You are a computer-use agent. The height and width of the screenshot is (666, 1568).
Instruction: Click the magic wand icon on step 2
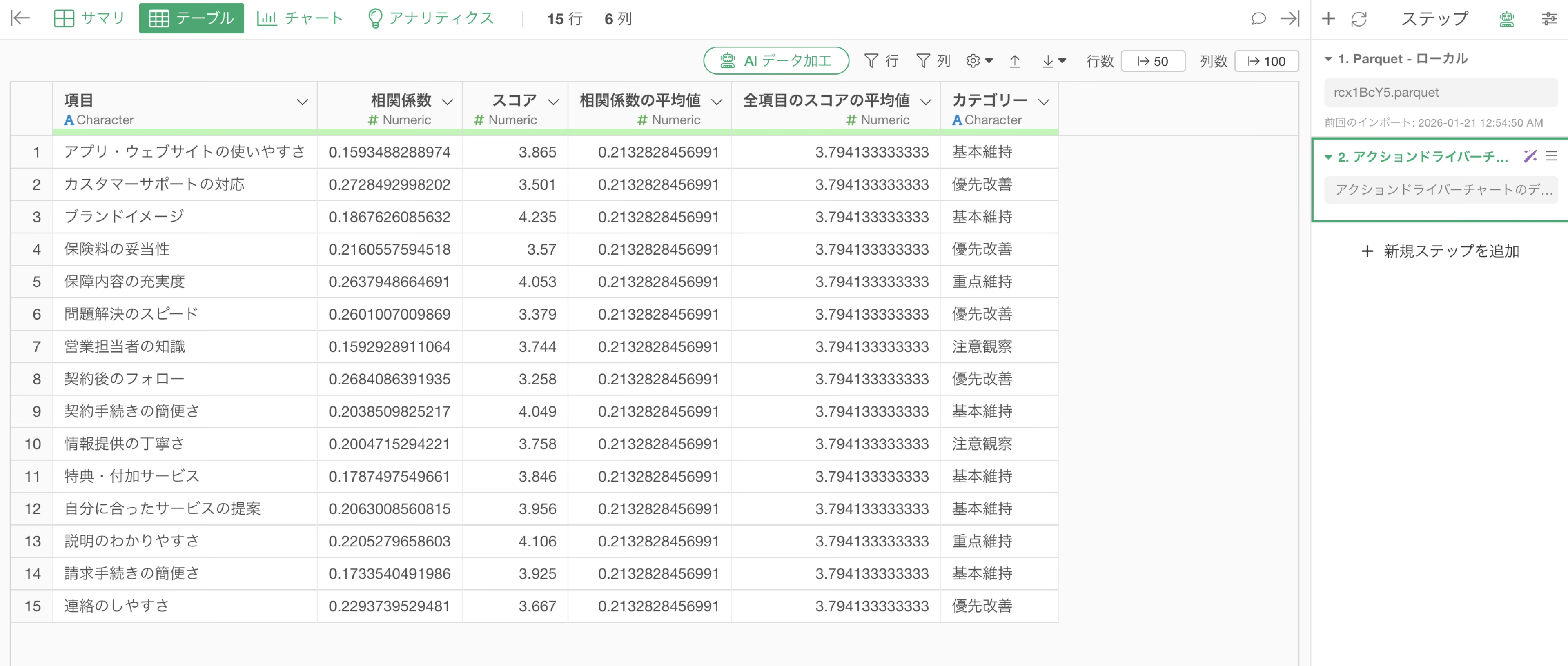click(x=1530, y=156)
